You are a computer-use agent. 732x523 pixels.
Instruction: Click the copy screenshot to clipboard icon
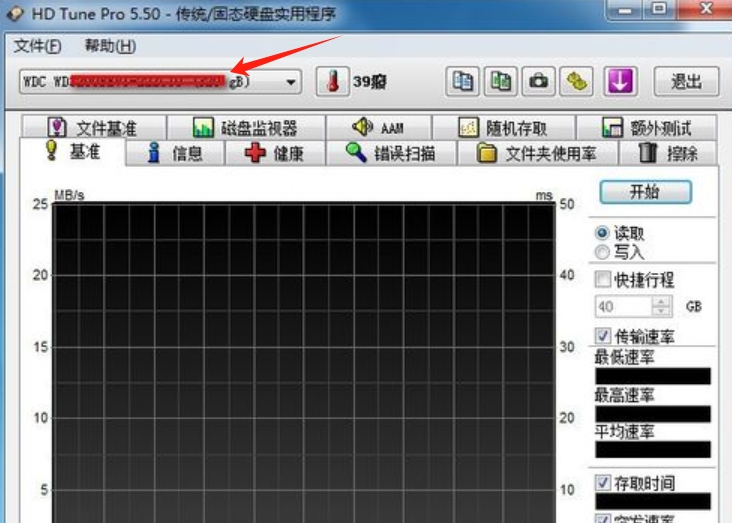click(x=500, y=82)
